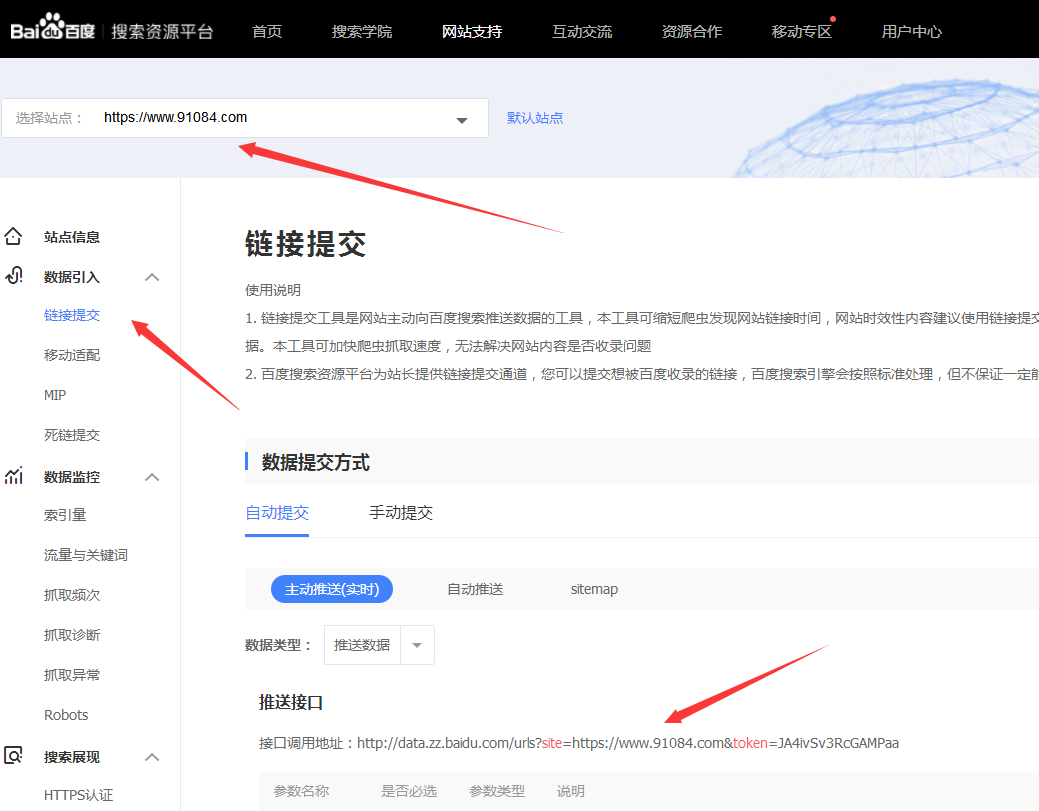Image resolution: width=1039 pixels, height=811 pixels.
Task: Click the 数据引入 link icon in sidebar
Action: click(14, 277)
